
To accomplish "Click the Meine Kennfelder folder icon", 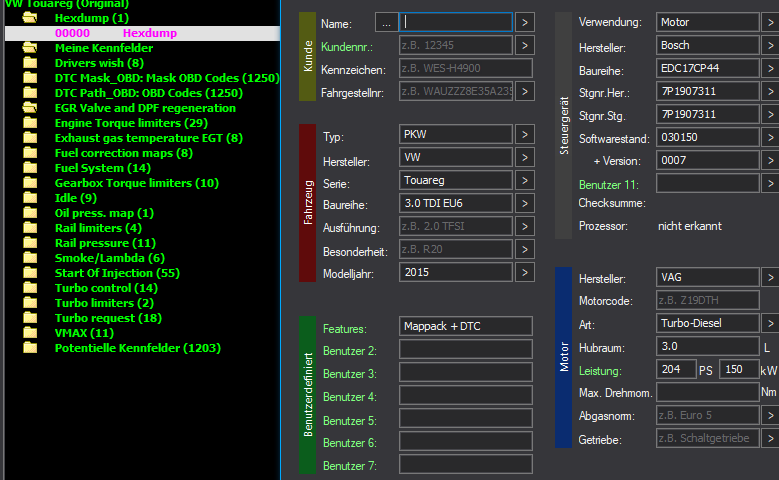I will tap(30, 48).
